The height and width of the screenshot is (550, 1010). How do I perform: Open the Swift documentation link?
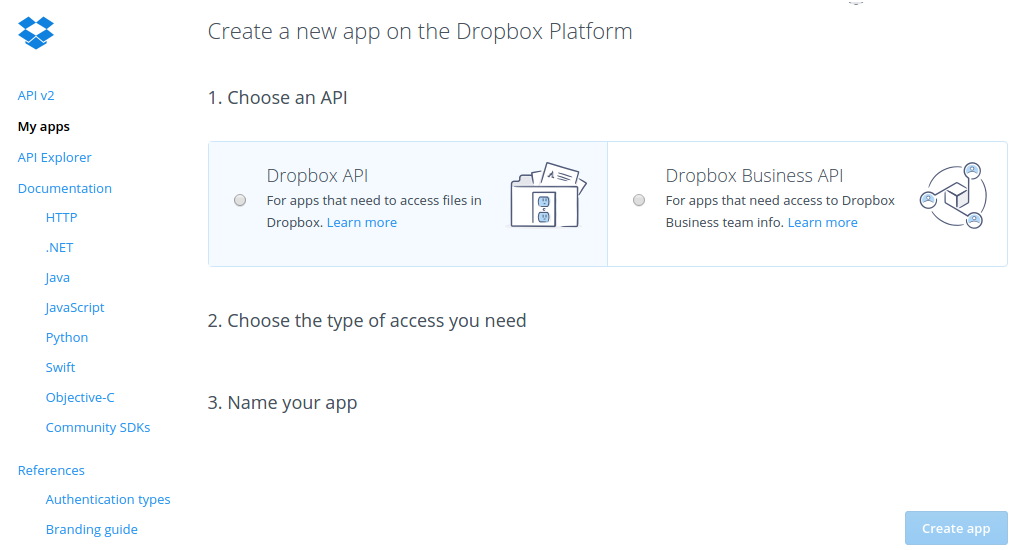click(61, 367)
